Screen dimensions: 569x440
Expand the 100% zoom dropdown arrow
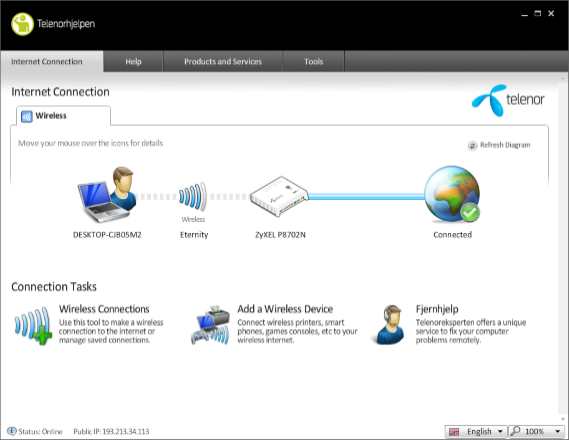point(558,431)
